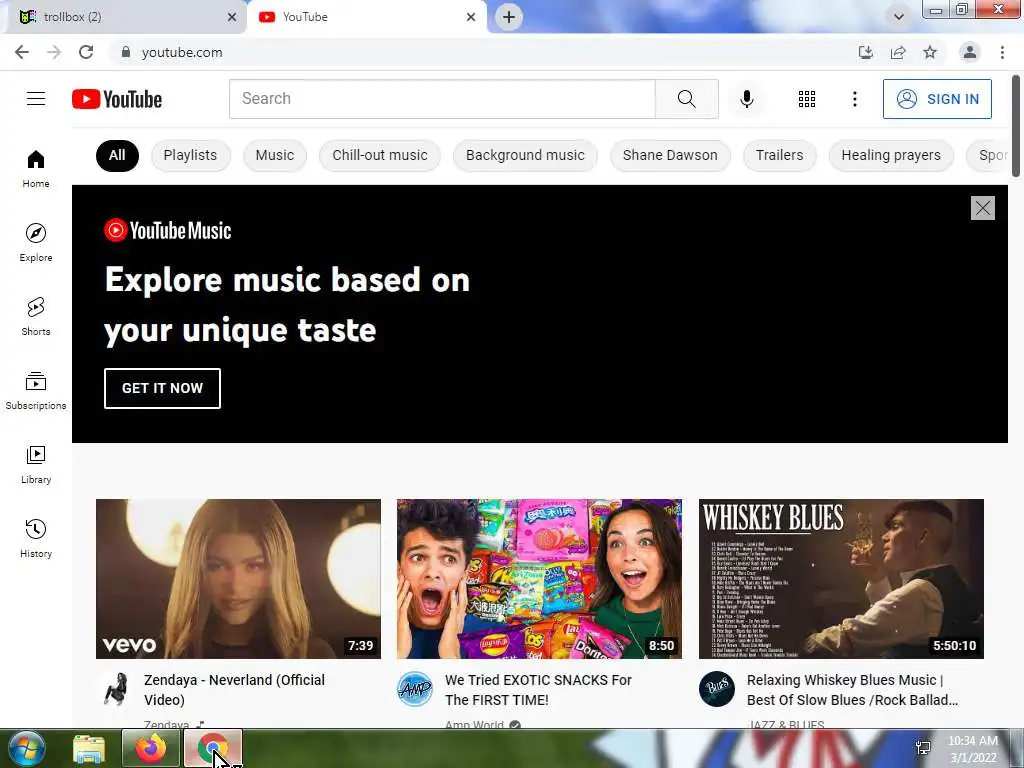
Task: Open Exotic Snacks video thumbnail
Action: 539,579
